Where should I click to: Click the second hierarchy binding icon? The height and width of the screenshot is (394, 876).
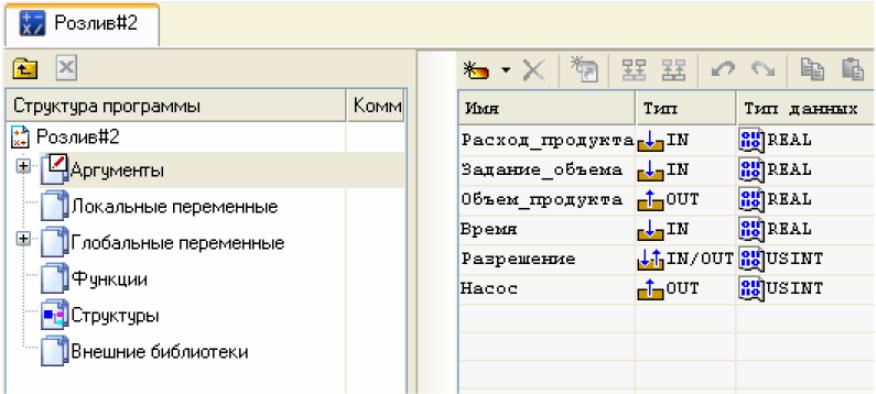pos(673,71)
